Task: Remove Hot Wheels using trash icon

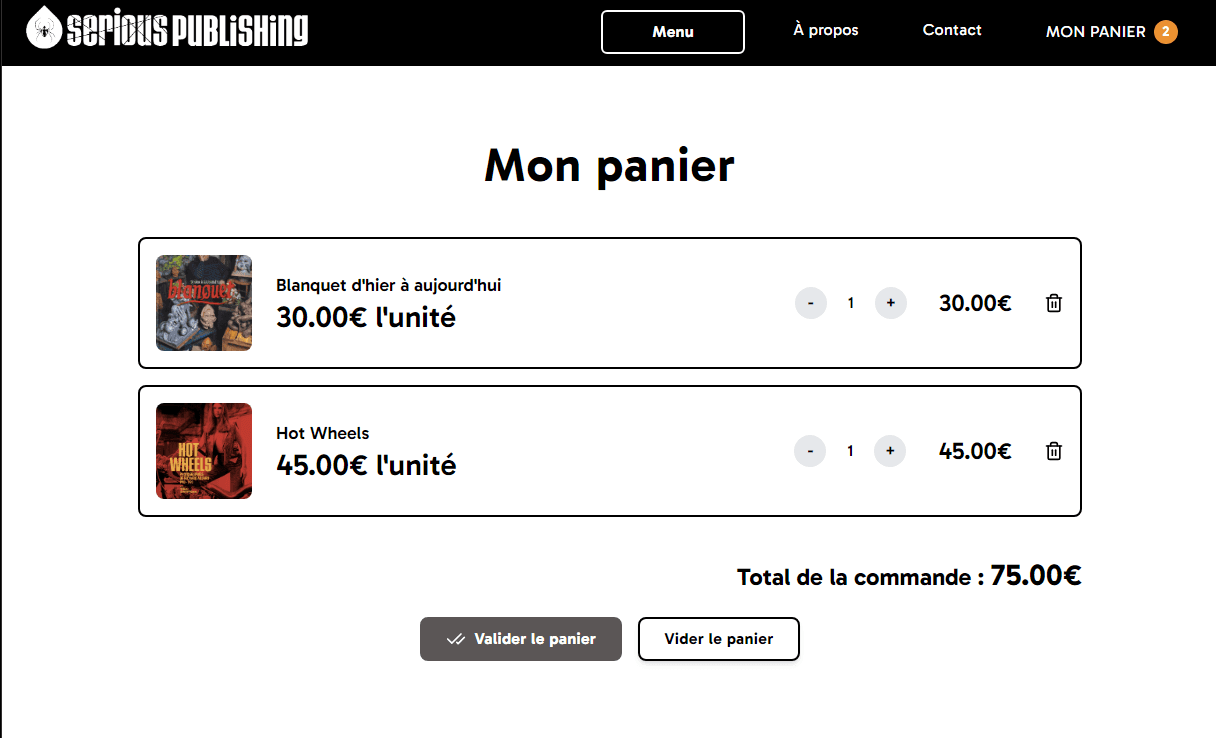Action: point(1054,451)
